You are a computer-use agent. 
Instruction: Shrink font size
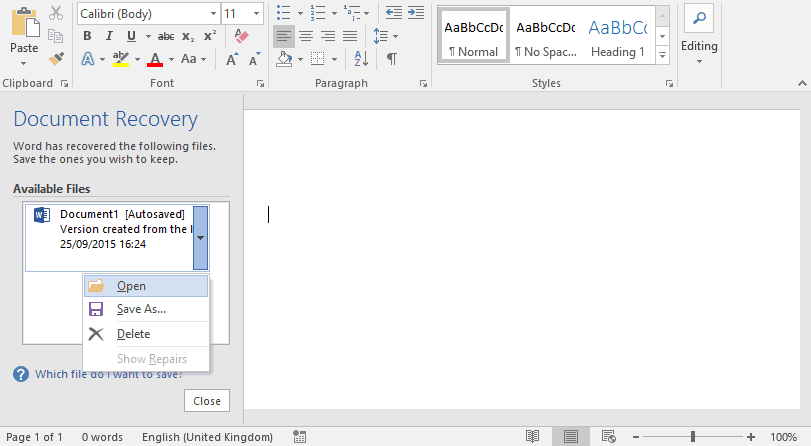tap(254, 59)
